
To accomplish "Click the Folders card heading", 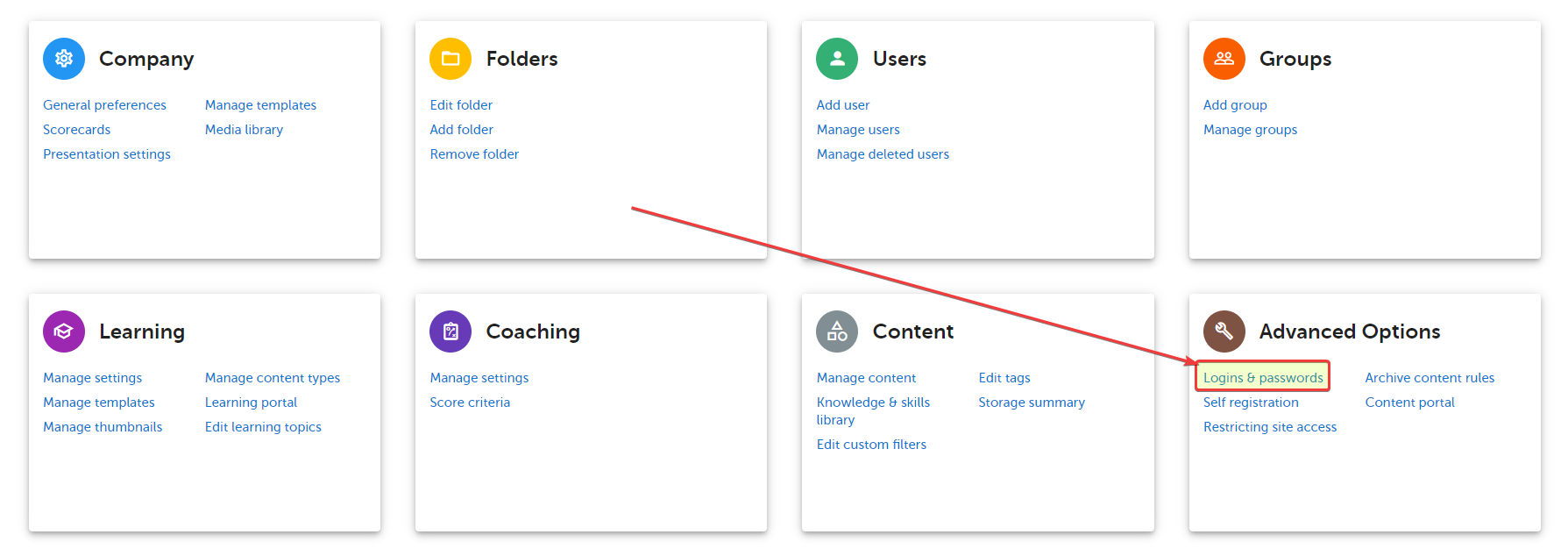I will coord(521,59).
